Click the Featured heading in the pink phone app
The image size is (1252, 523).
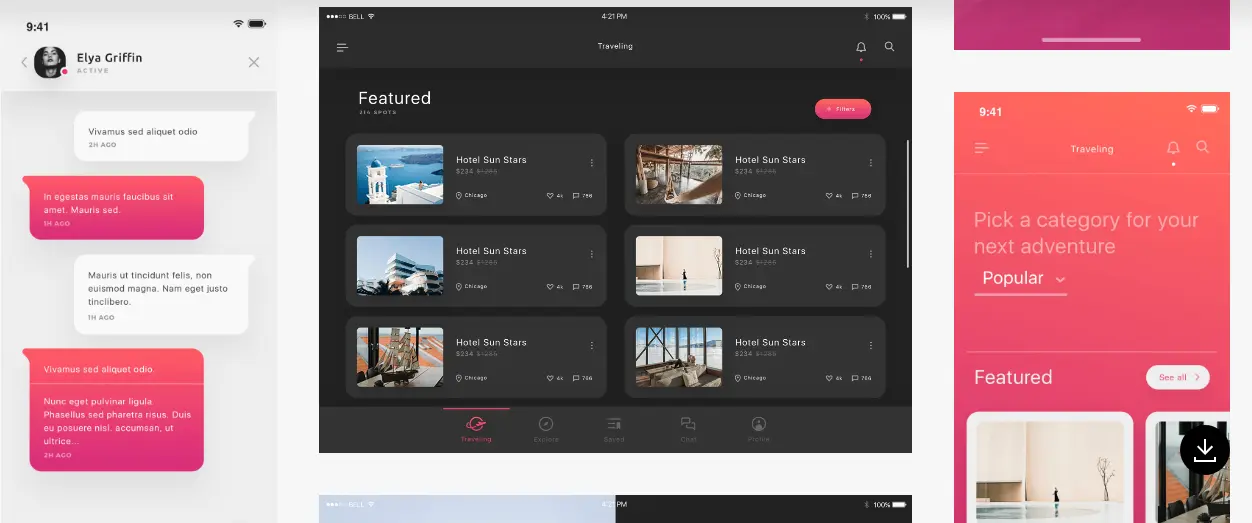coord(1013,377)
